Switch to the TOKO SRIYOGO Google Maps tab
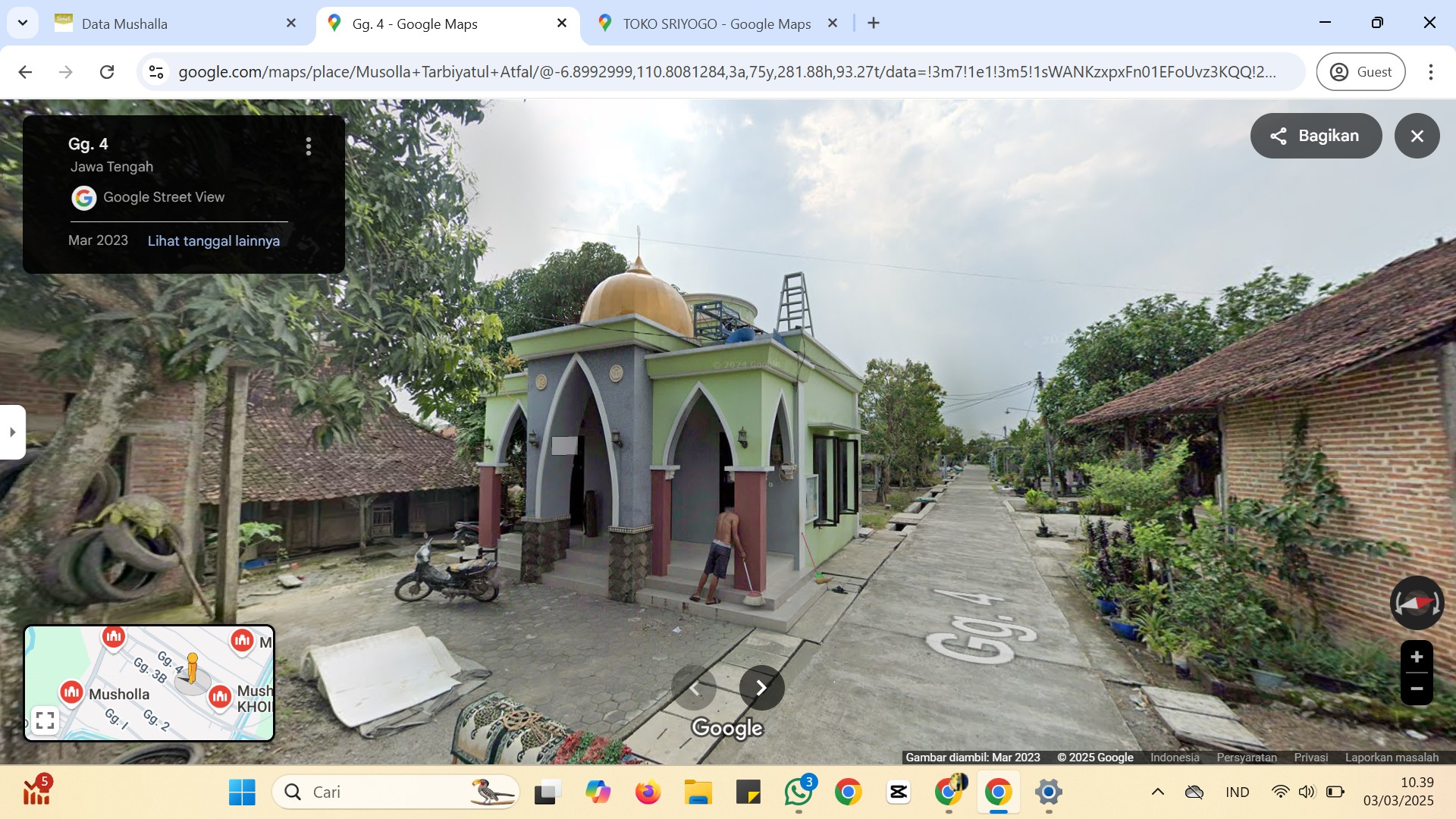This screenshot has height=819, width=1456. point(717,24)
